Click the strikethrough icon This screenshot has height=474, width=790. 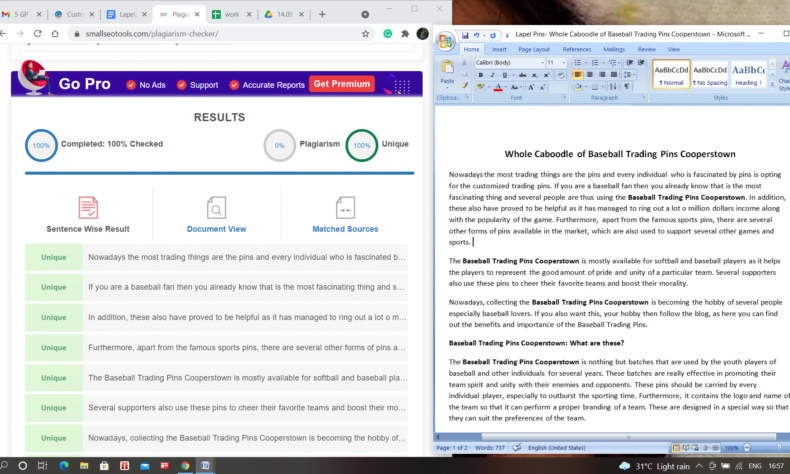[x=522, y=75]
